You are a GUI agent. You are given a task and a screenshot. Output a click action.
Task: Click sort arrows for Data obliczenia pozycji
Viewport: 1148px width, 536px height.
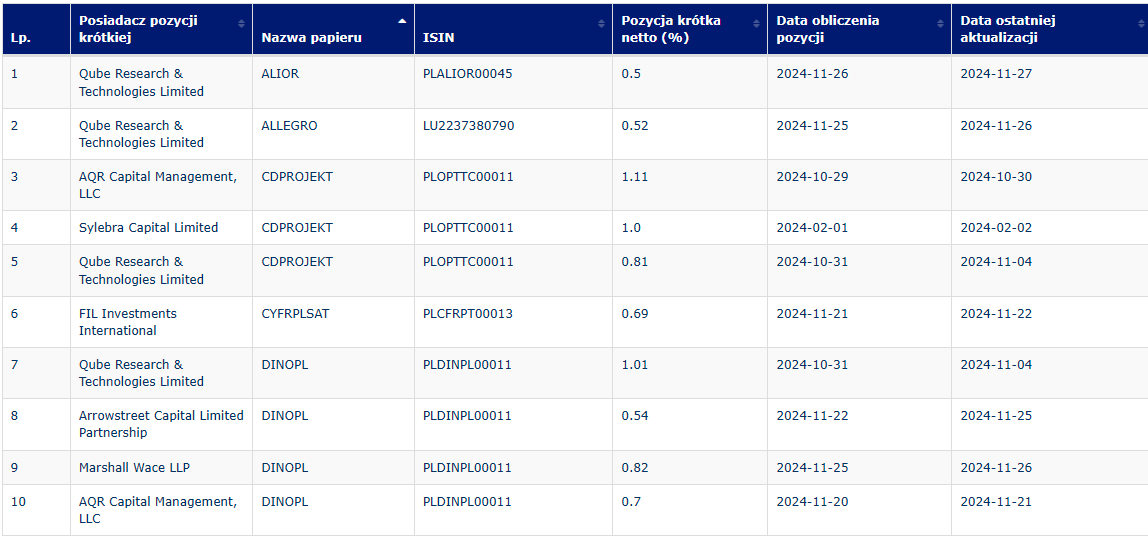tap(940, 23)
